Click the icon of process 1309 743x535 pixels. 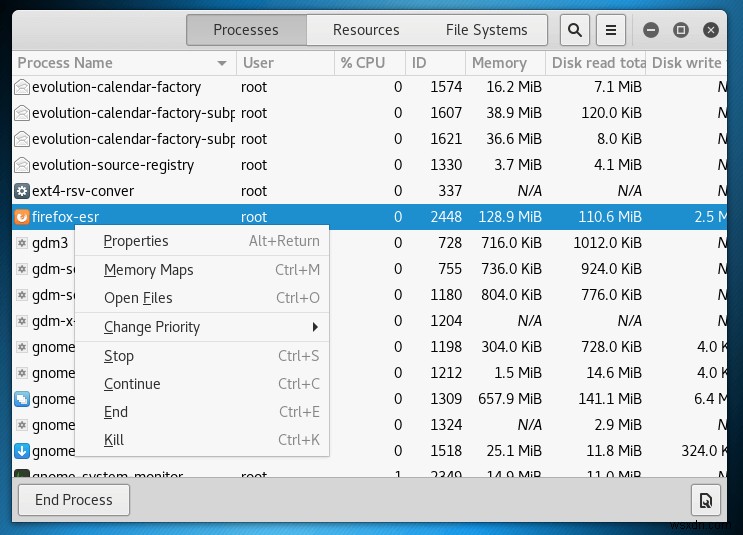tap(22, 399)
